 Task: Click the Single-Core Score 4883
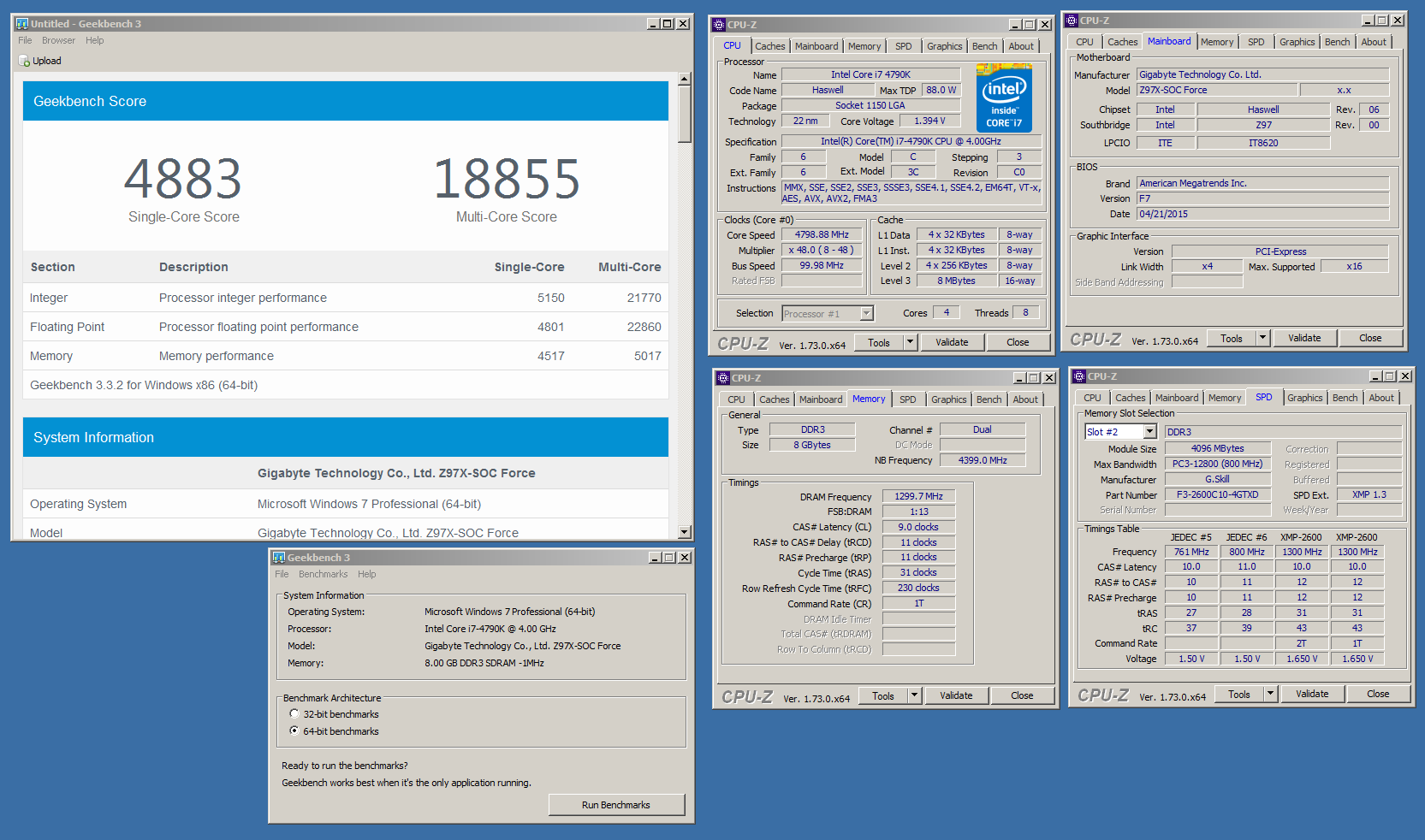pos(183,179)
